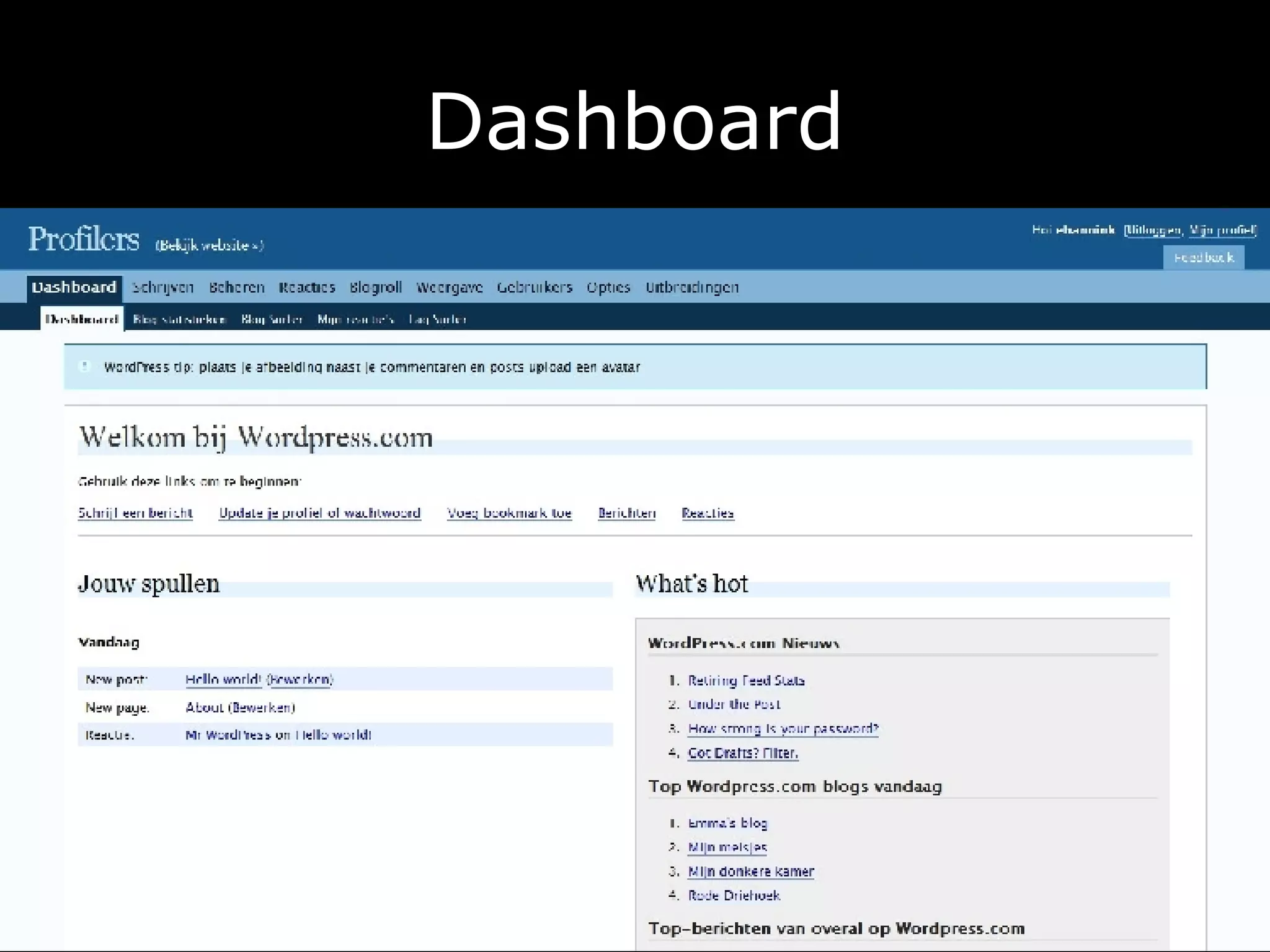Open the Reacties quick link below welcome
This screenshot has width=1270, height=952.
(708, 513)
